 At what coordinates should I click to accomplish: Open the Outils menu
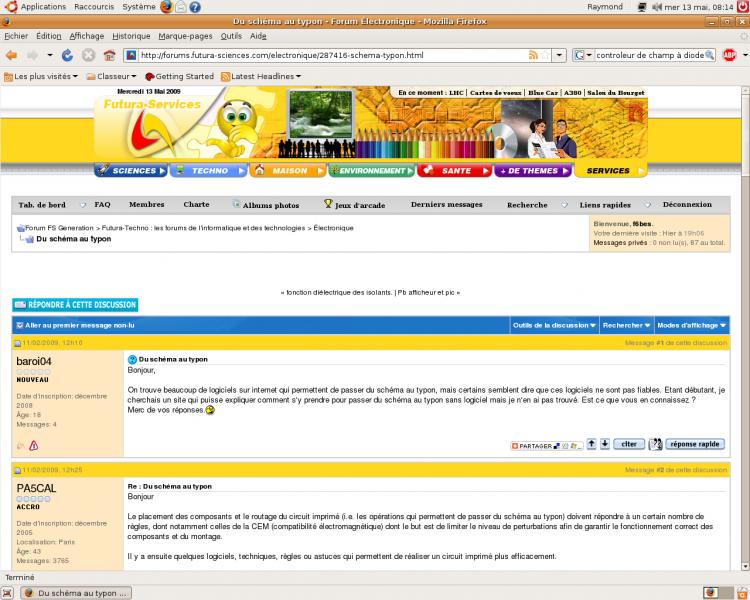pos(231,36)
